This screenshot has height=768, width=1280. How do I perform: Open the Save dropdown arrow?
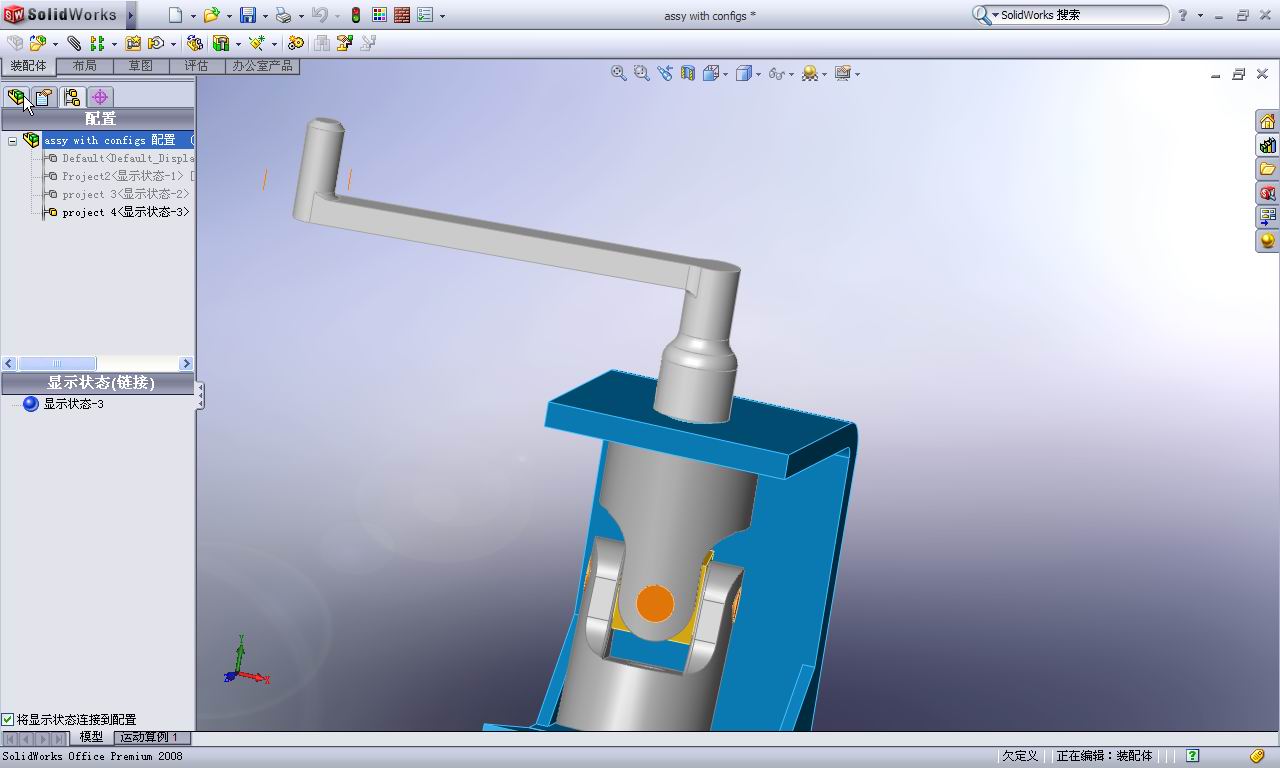265,16
